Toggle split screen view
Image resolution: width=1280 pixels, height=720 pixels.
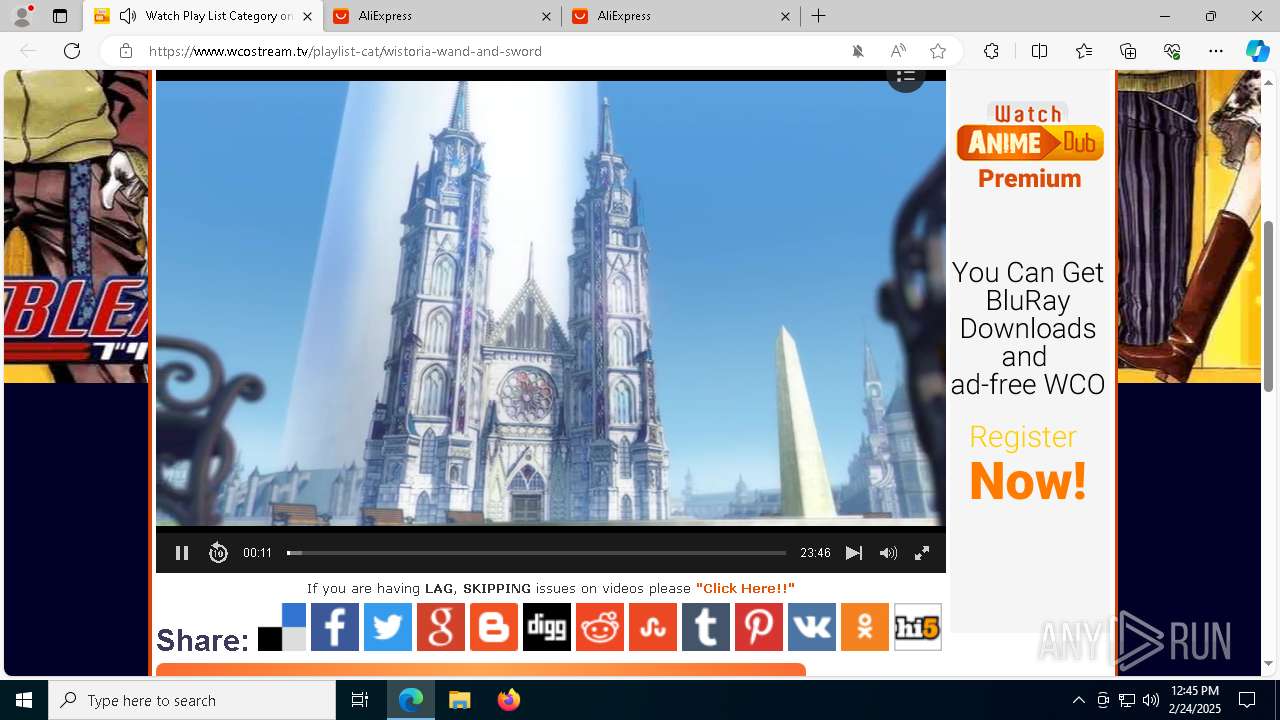click(x=1039, y=51)
